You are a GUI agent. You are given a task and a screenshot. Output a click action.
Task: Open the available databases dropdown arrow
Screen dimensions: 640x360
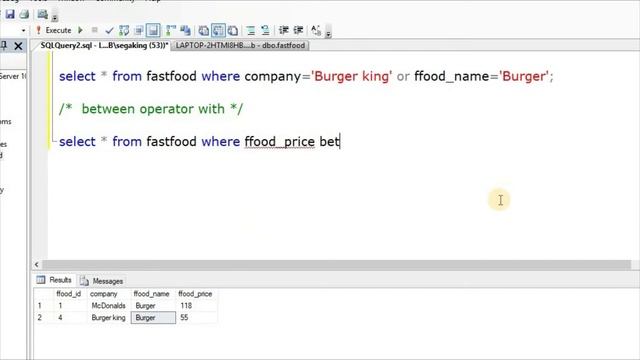[23, 31]
